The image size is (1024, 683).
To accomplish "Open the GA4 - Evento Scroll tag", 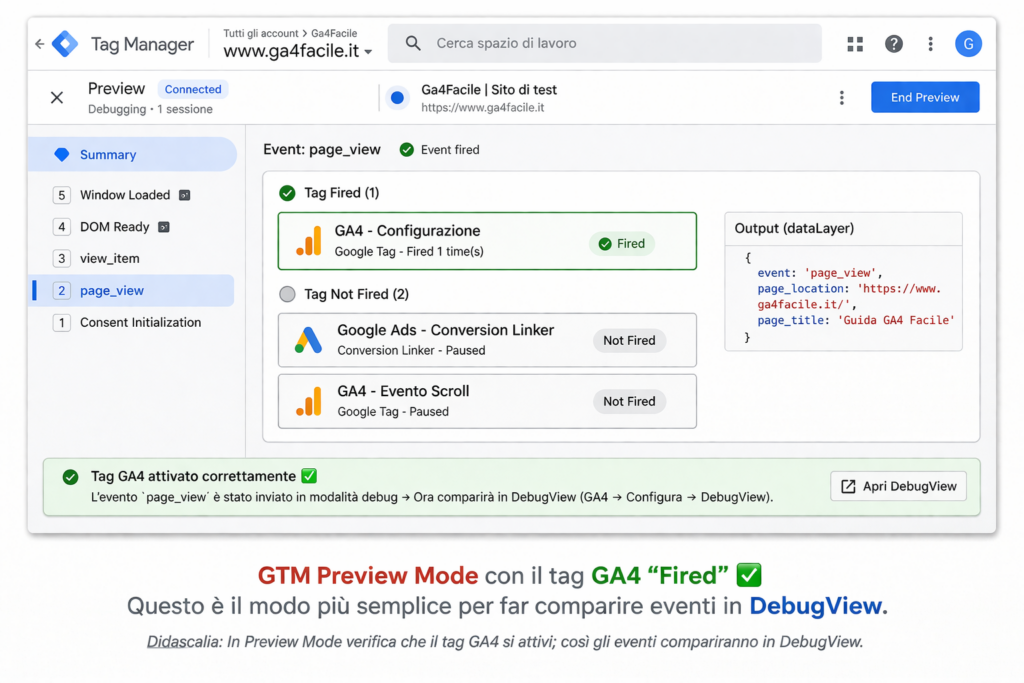I will [x=487, y=401].
